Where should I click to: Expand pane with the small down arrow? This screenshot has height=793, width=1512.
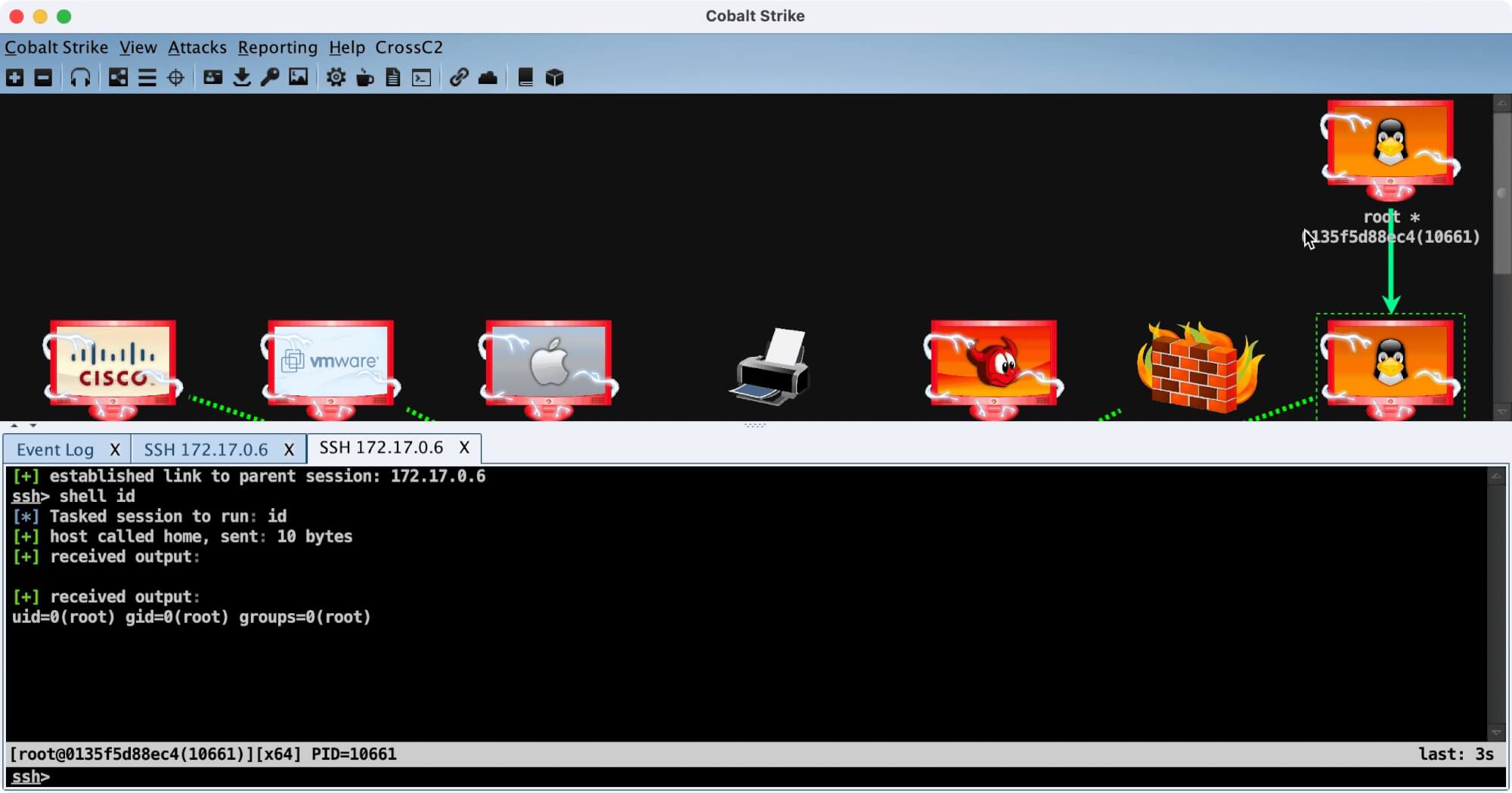click(x=33, y=426)
